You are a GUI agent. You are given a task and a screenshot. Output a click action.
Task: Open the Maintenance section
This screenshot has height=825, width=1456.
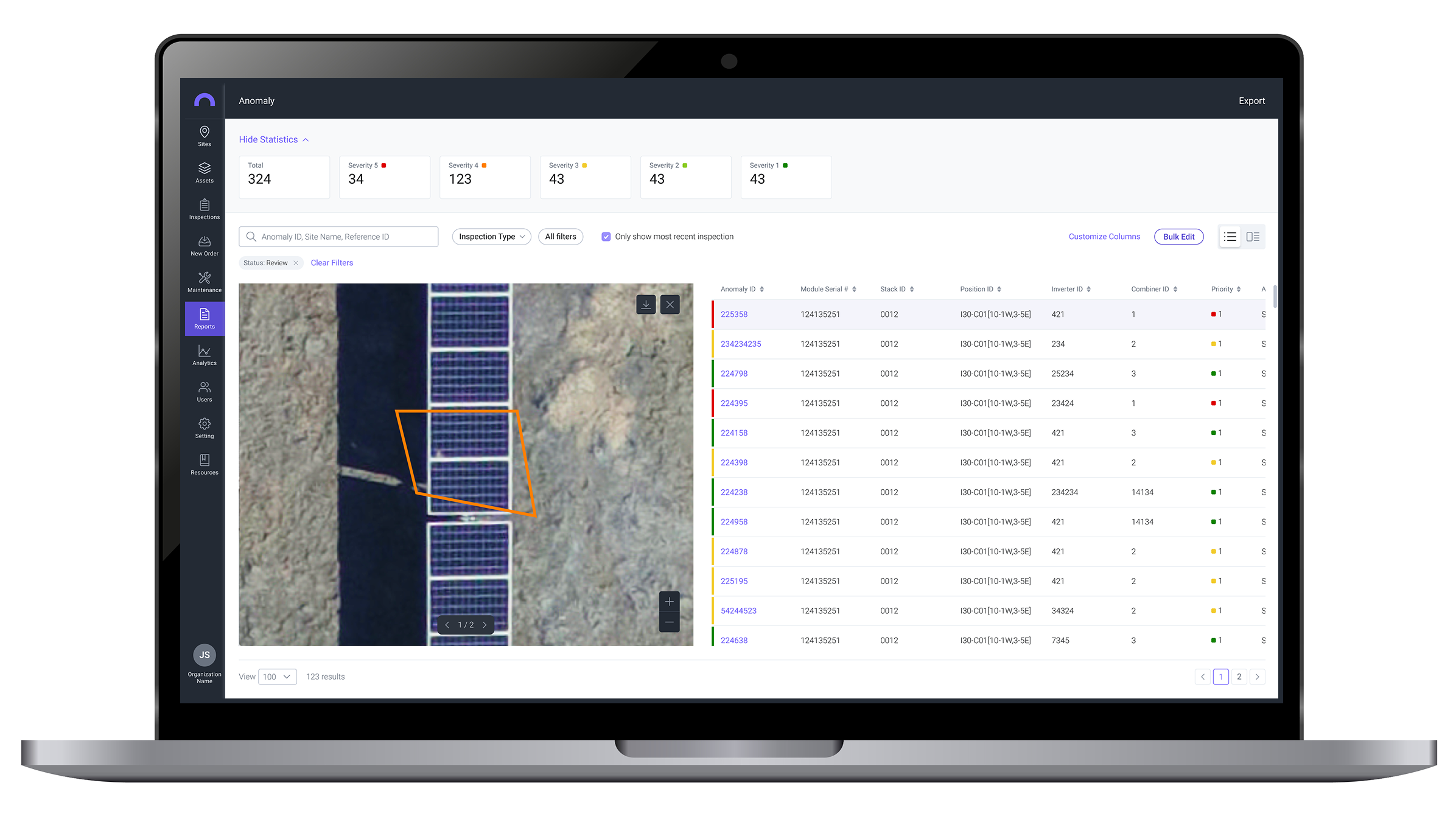pyautogui.click(x=205, y=282)
